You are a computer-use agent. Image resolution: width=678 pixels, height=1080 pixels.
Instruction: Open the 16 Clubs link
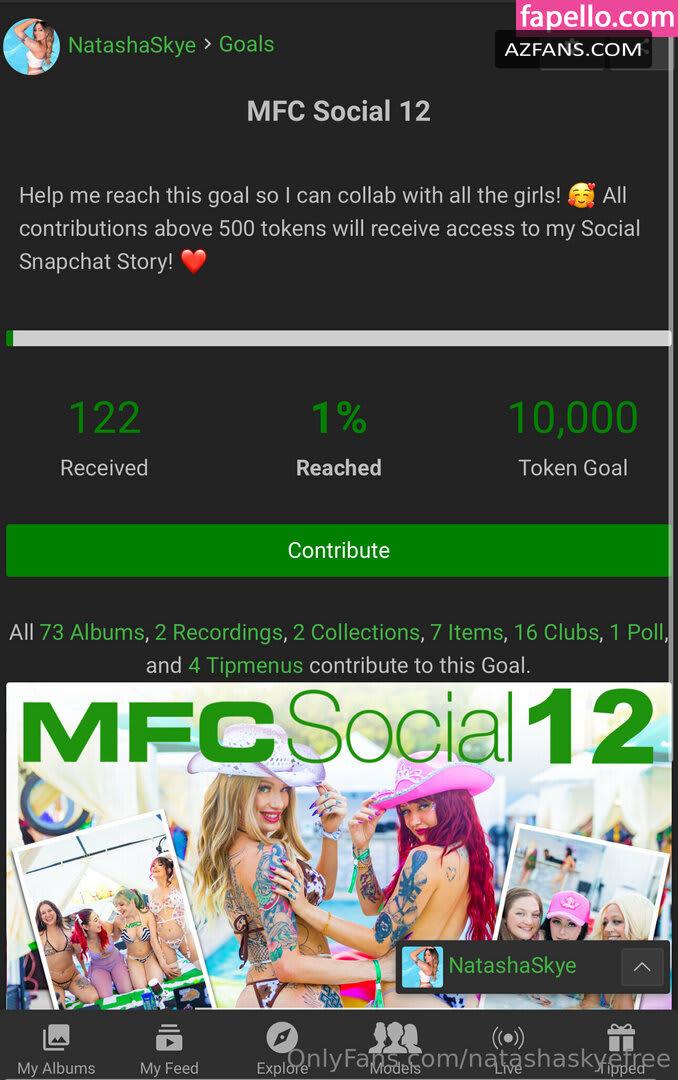pyautogui.click(x=557, y=632)
